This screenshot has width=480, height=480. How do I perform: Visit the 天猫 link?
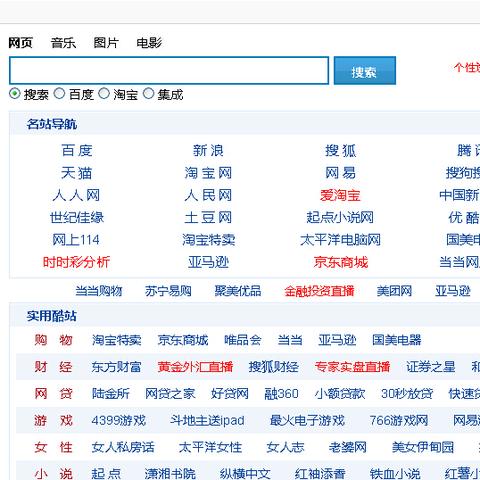coord(77,173)
